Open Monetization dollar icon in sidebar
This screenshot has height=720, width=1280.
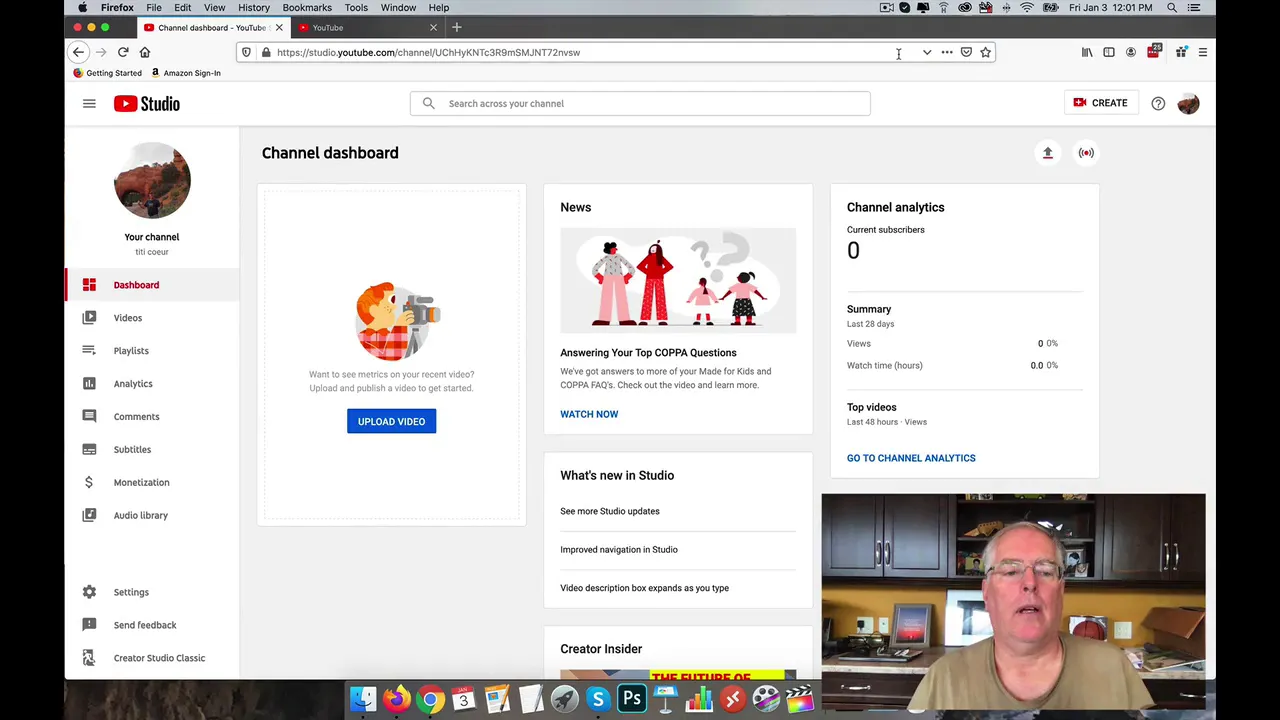click(89, 482)
